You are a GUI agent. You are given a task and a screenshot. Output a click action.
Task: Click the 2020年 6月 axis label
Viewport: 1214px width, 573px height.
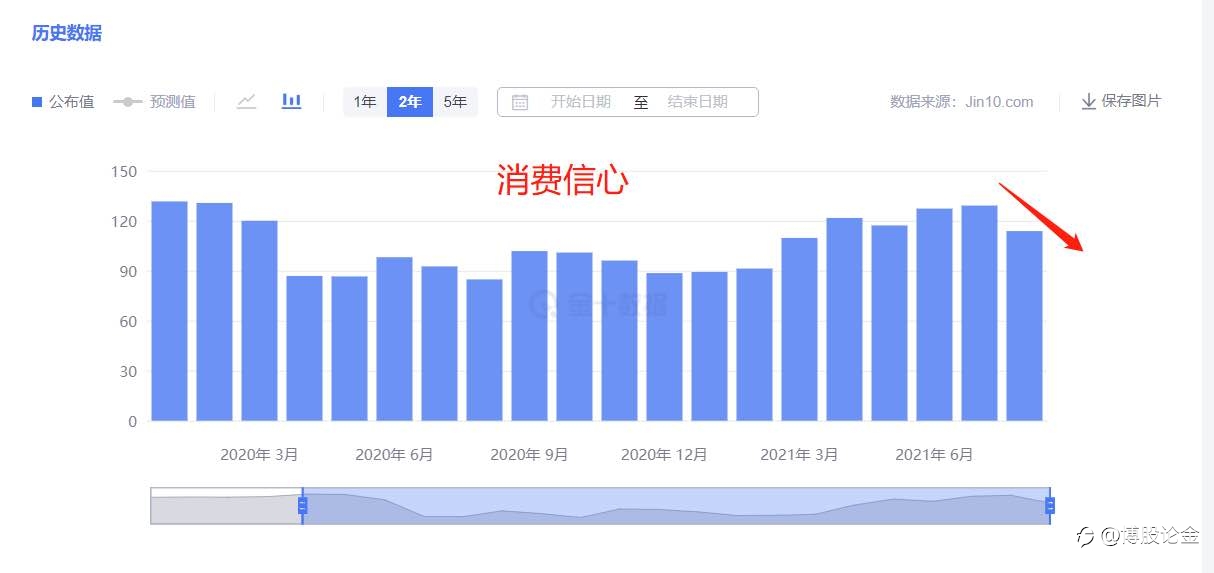pyautogui.click(x=394, y=455)
